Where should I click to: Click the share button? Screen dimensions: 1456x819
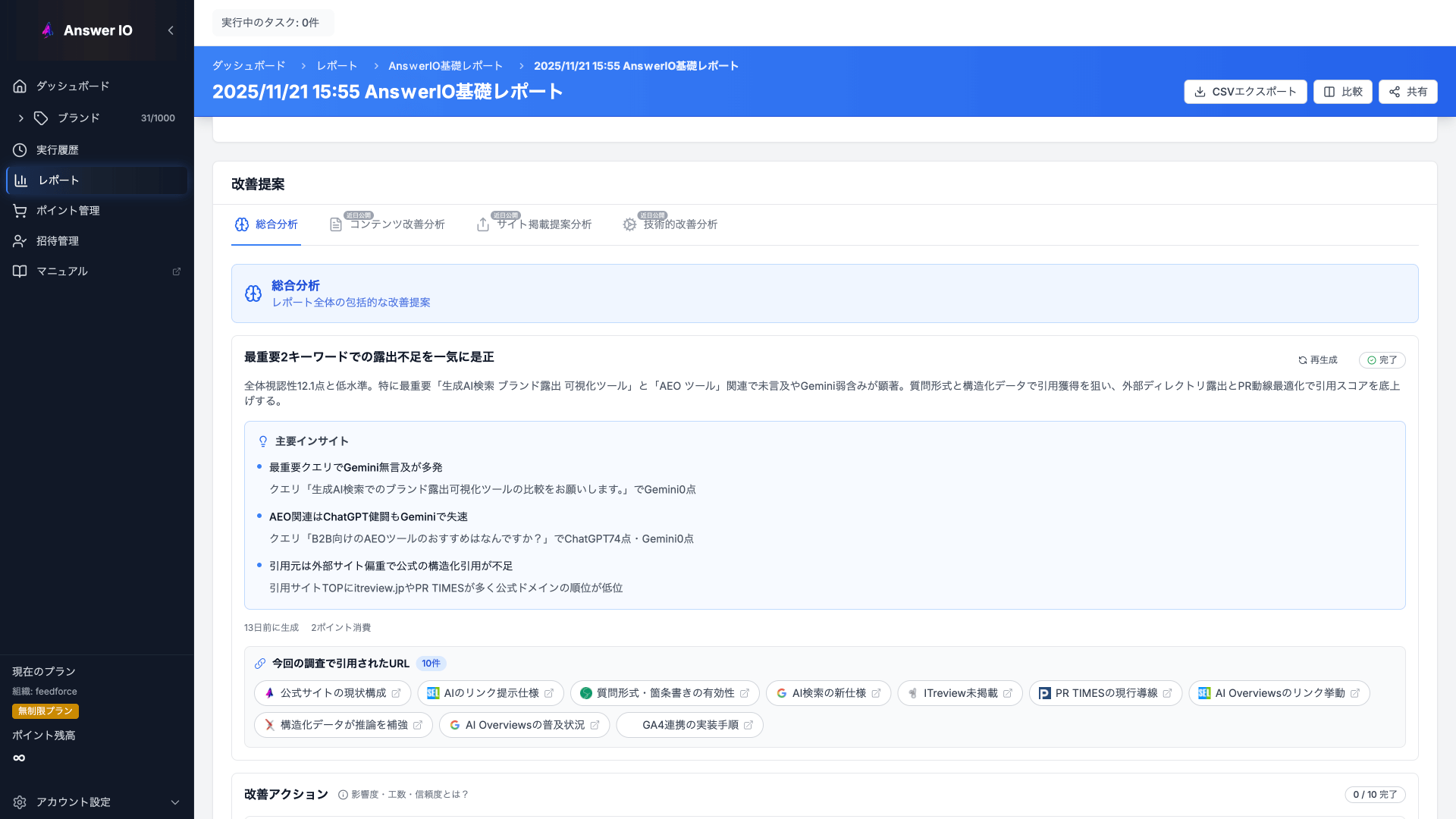click(x=1407, y=92)
